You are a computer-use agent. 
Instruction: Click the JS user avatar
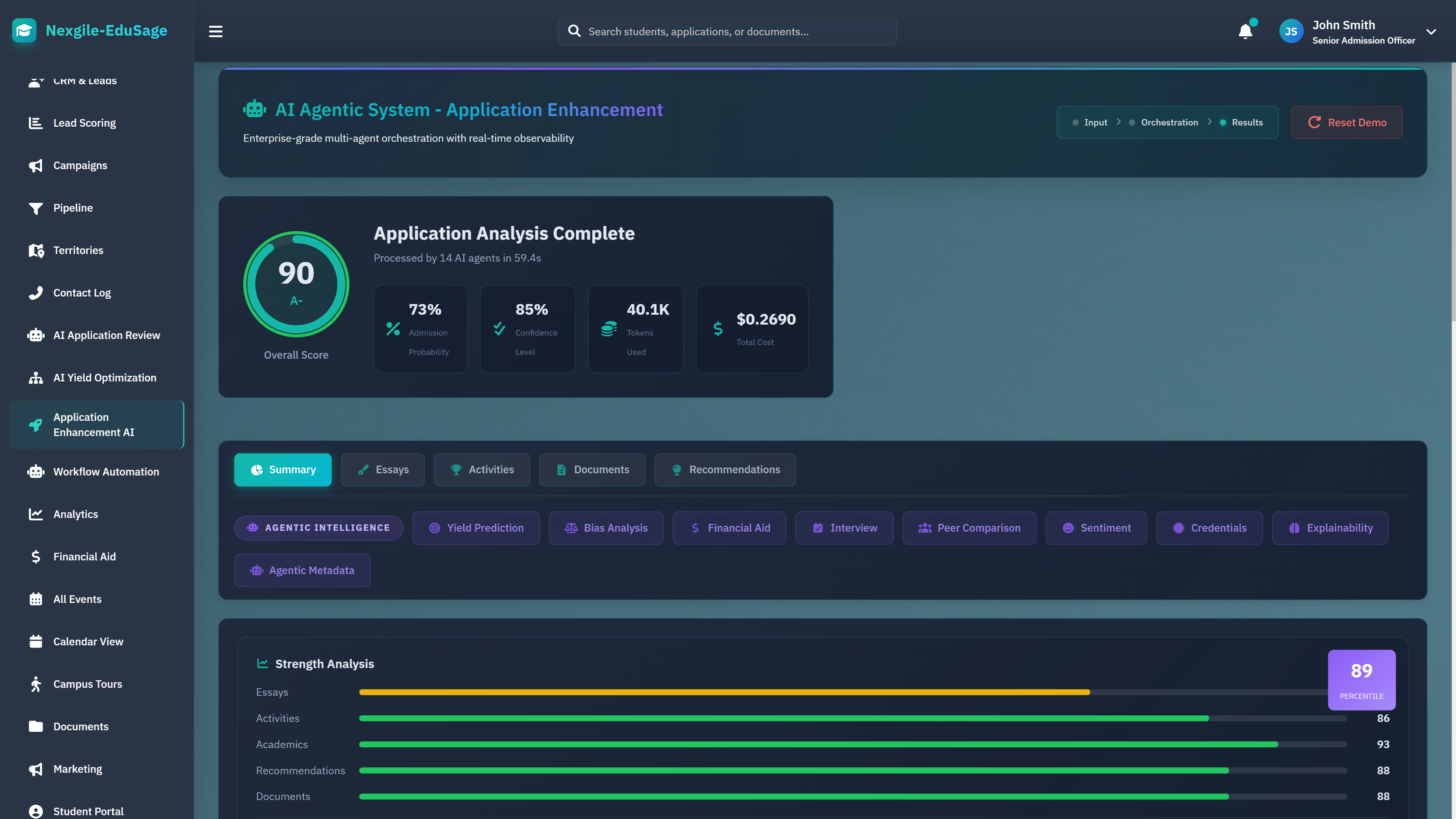click(1291, 31)
